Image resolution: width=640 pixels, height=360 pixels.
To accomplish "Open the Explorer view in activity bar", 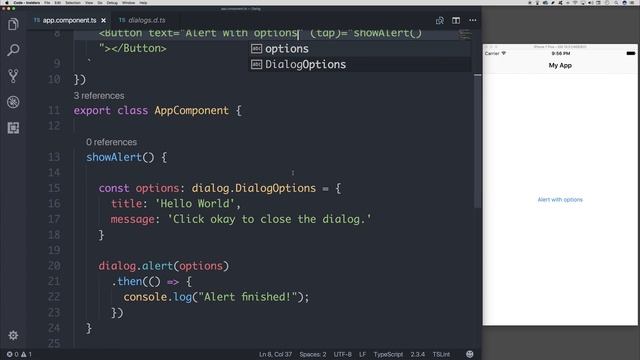I will coord(13,24).
